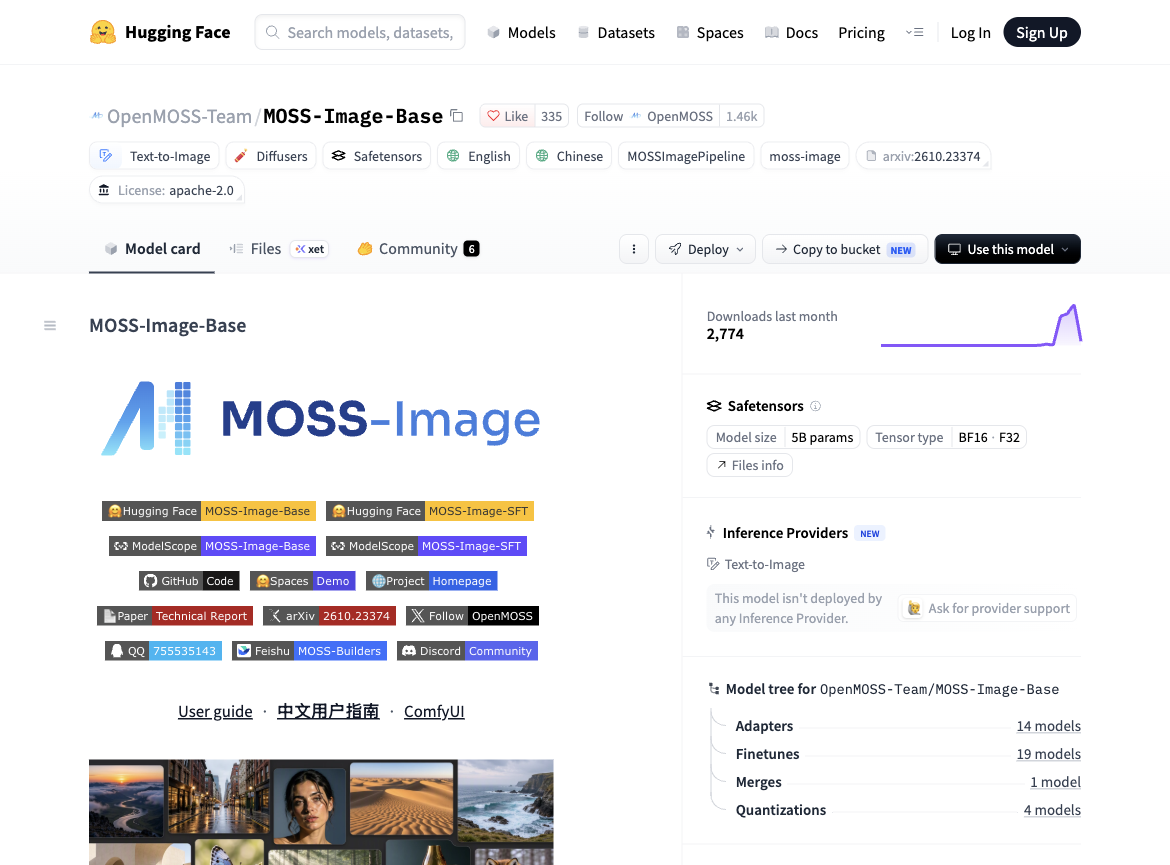Viewport: 1170px width, 865px height.
Task: Click the Hugging Face emoji logo
Action: tap(103, 32)
